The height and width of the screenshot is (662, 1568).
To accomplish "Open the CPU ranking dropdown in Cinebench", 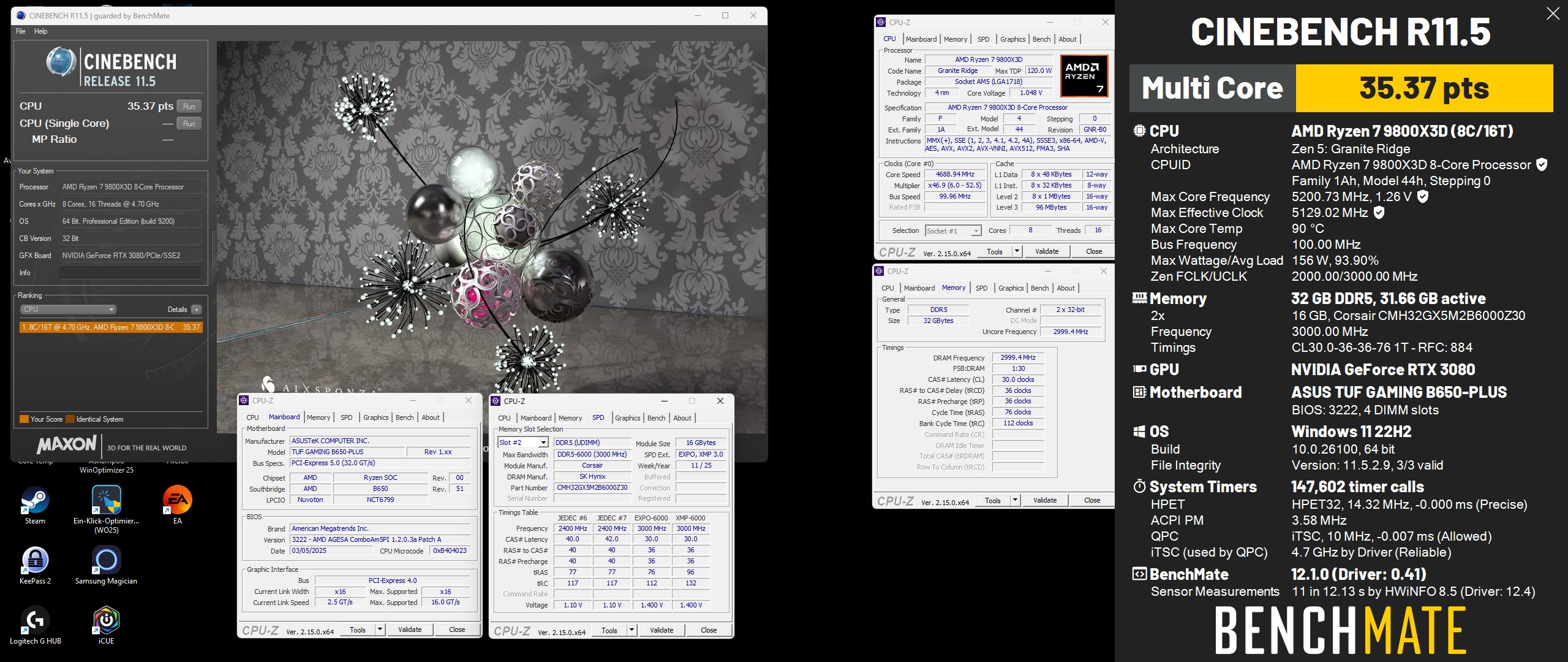I will 68,310.
